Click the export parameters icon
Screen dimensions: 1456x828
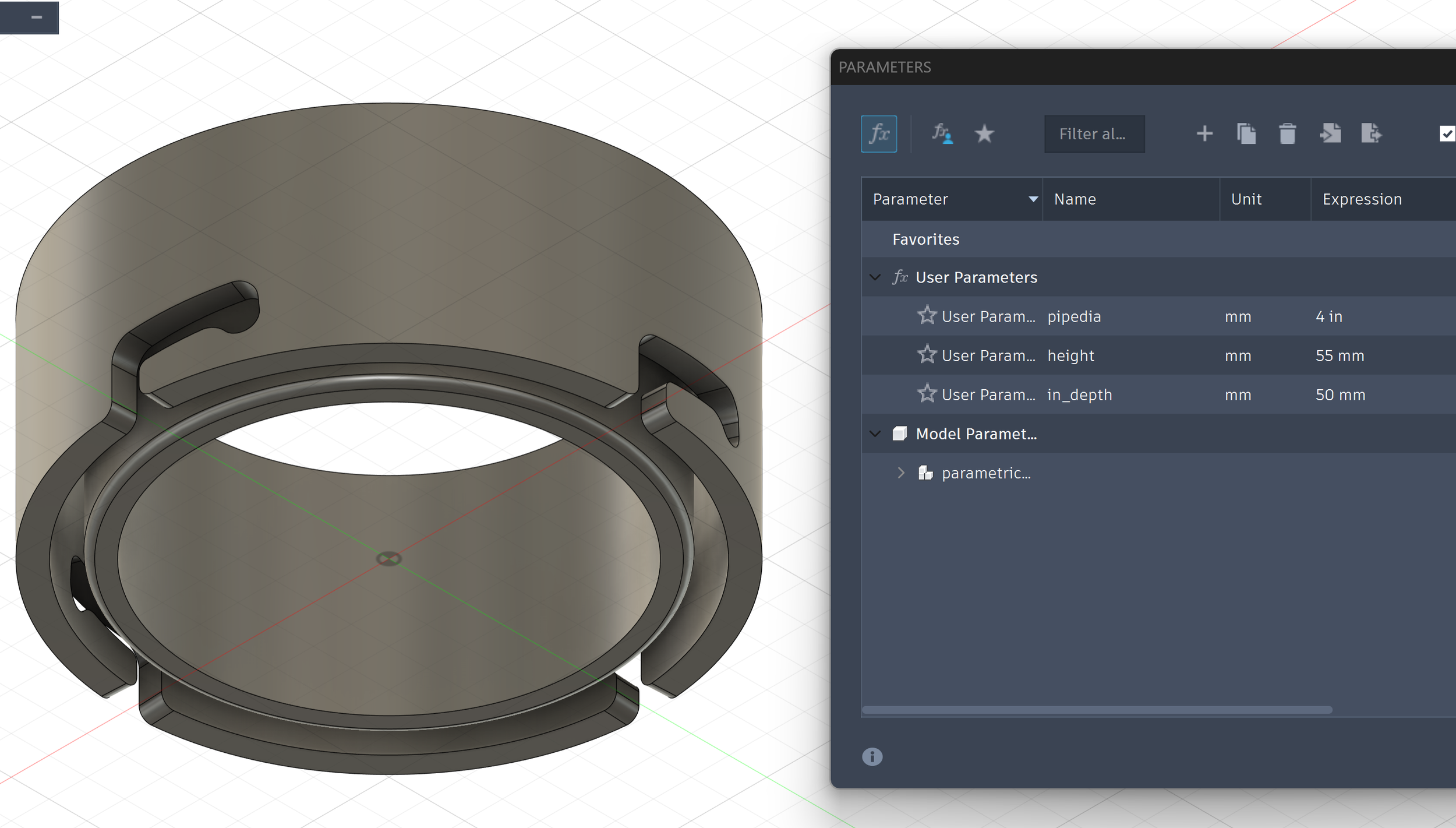coord(1371,134)
